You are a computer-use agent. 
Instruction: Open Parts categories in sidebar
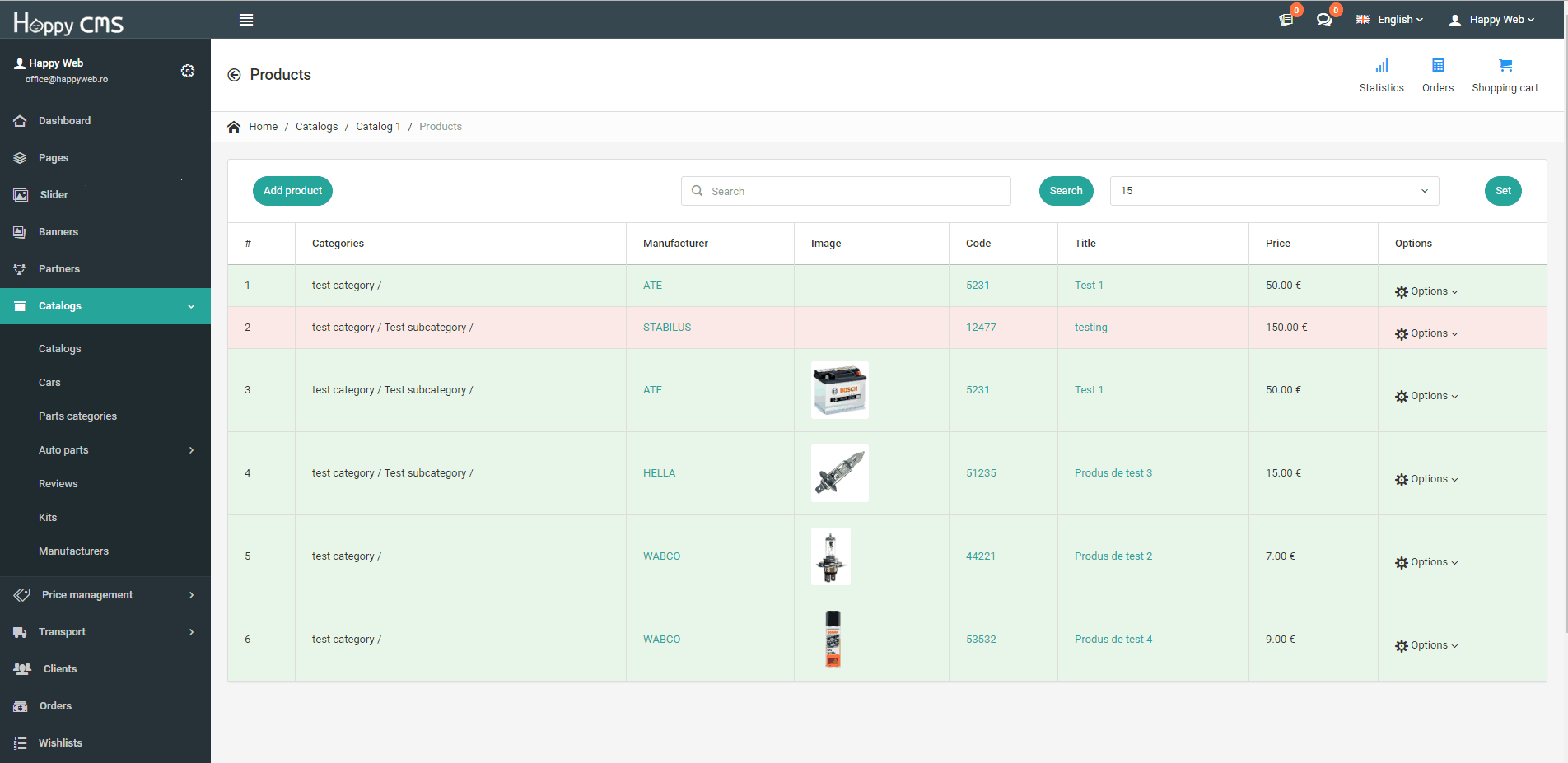[77, 416]
